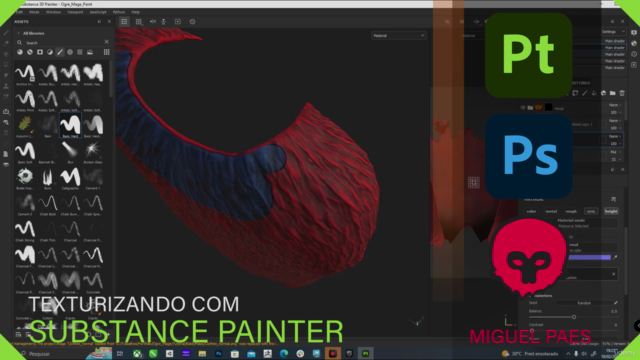Select the Brushes filter icon in Assets
The width and height of the screenshot is (640, 360).
(x=60, y=52)
